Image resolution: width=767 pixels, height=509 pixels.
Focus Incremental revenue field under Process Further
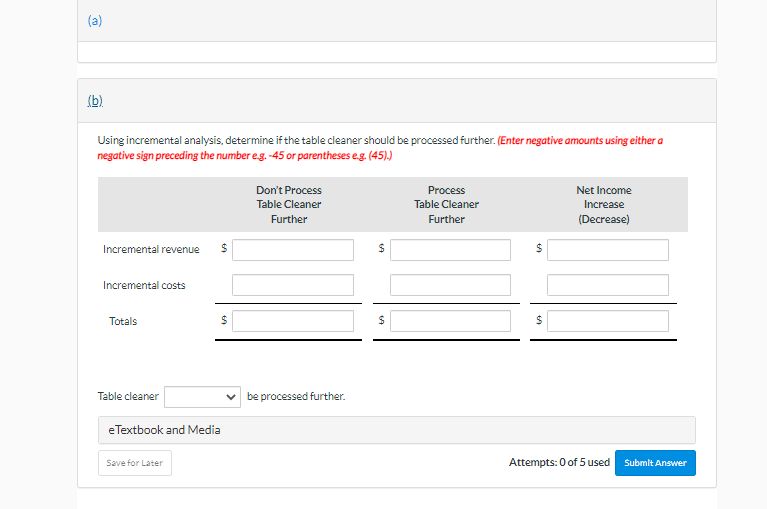[x=451, y=250]
